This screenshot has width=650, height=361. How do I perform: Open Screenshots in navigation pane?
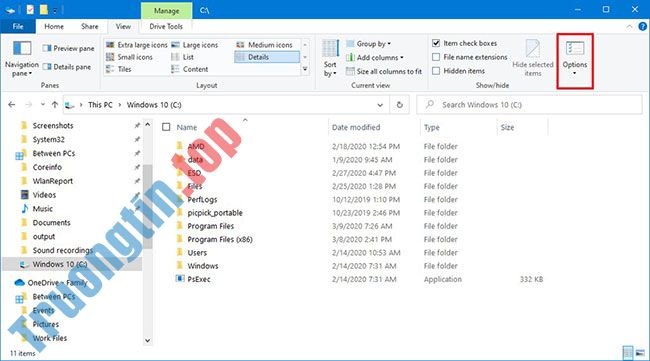coord(53,126)
